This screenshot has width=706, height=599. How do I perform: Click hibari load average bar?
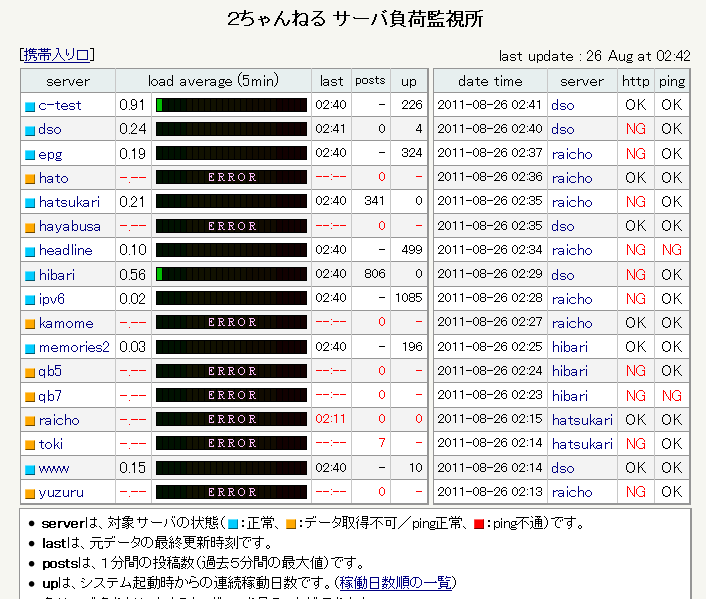coord(231,274)
